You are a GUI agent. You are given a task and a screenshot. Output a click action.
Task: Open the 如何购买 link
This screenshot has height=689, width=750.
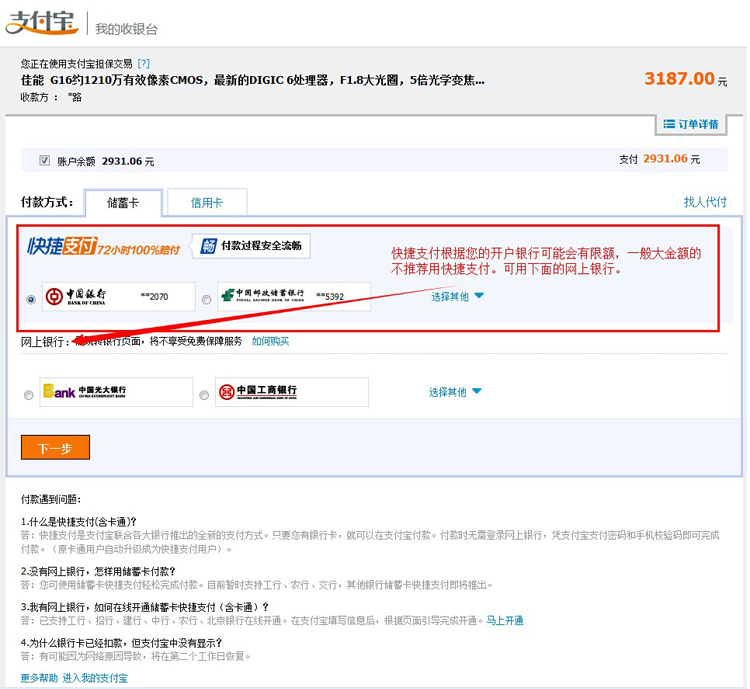(270, 341)
